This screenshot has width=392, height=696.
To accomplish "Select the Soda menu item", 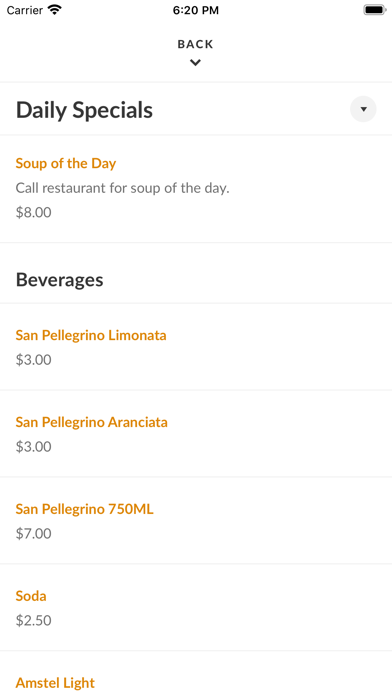I will point(31,596).
